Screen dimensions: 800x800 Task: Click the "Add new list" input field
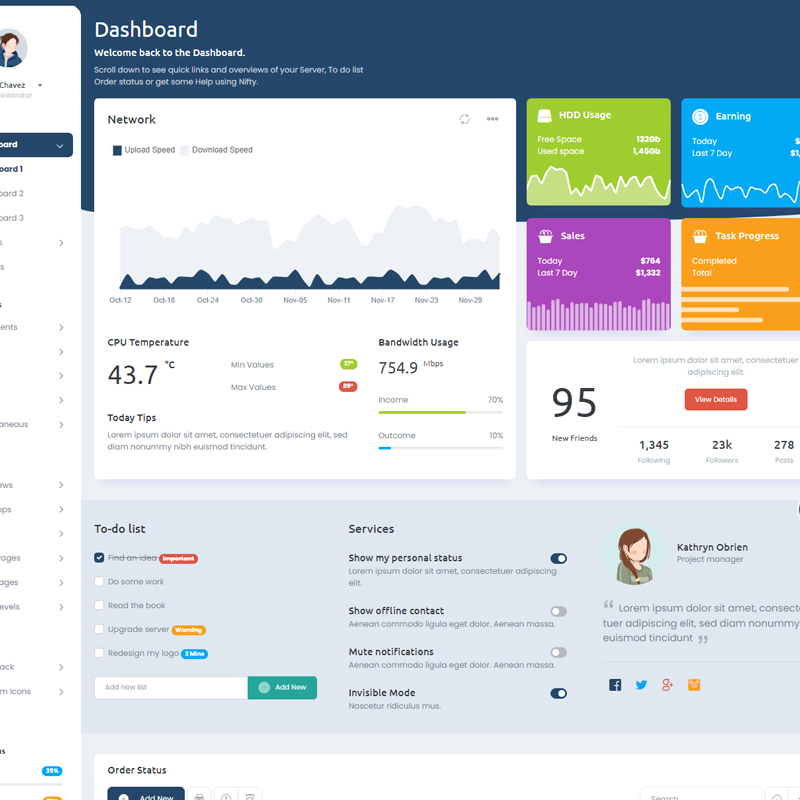pos(170,688)
